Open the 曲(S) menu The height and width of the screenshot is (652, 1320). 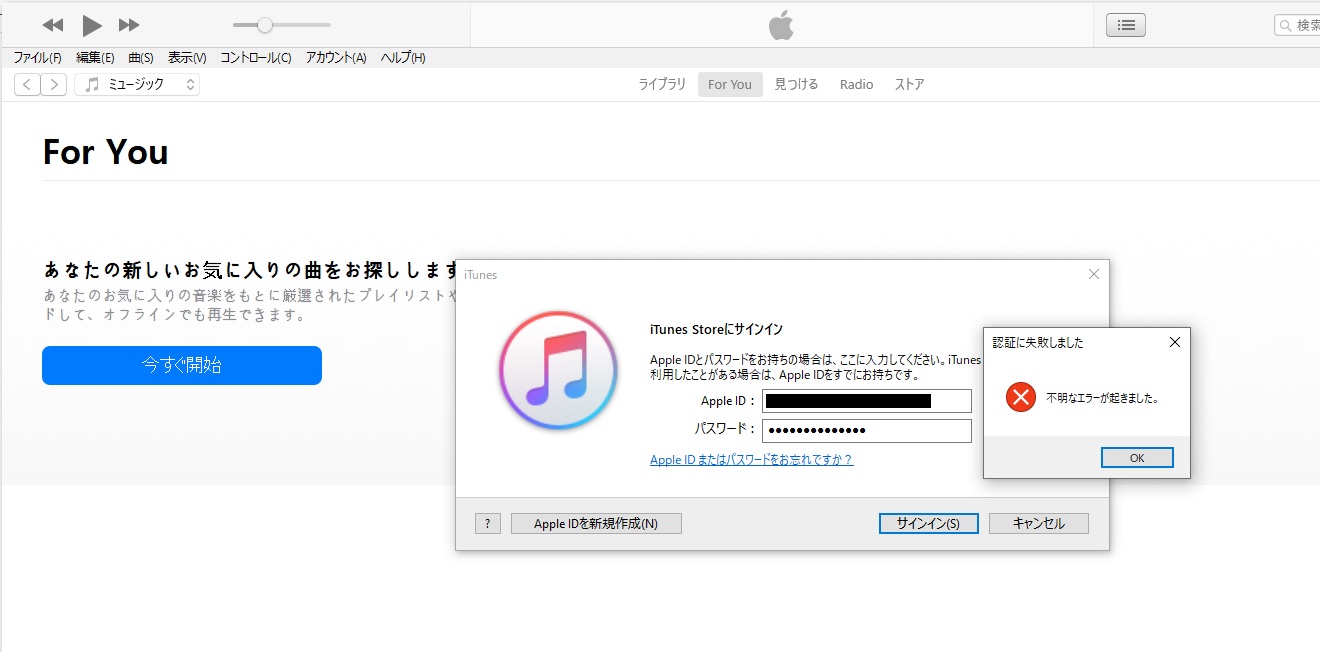click(141, 58)
